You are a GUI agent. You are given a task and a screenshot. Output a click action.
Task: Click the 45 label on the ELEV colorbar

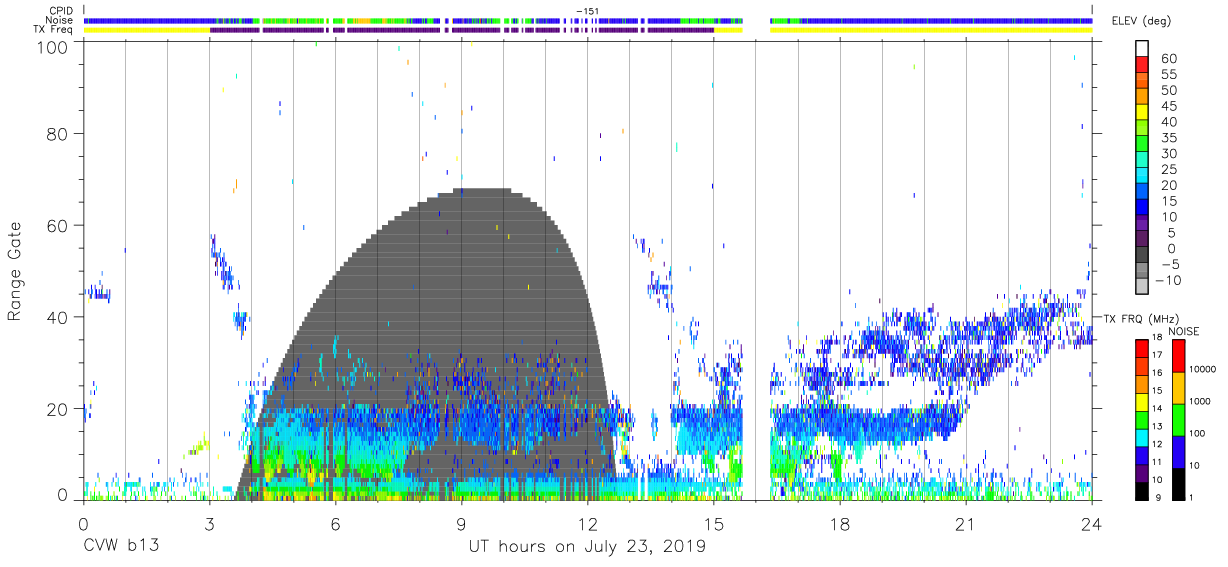[x=1168, y=106]
